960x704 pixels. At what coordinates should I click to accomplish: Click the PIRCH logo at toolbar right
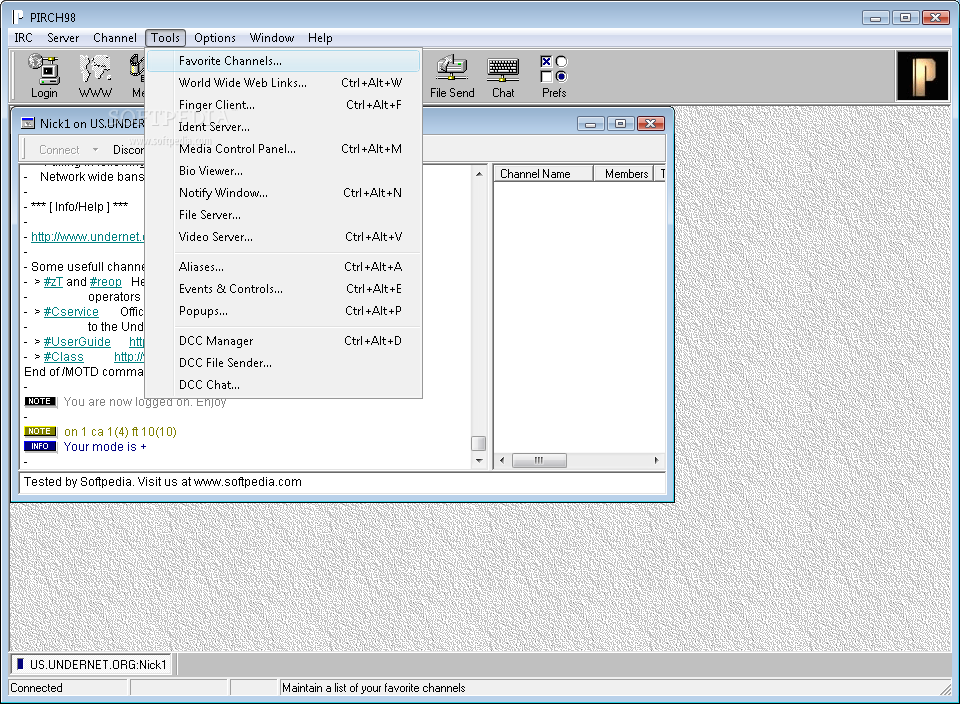923,76
